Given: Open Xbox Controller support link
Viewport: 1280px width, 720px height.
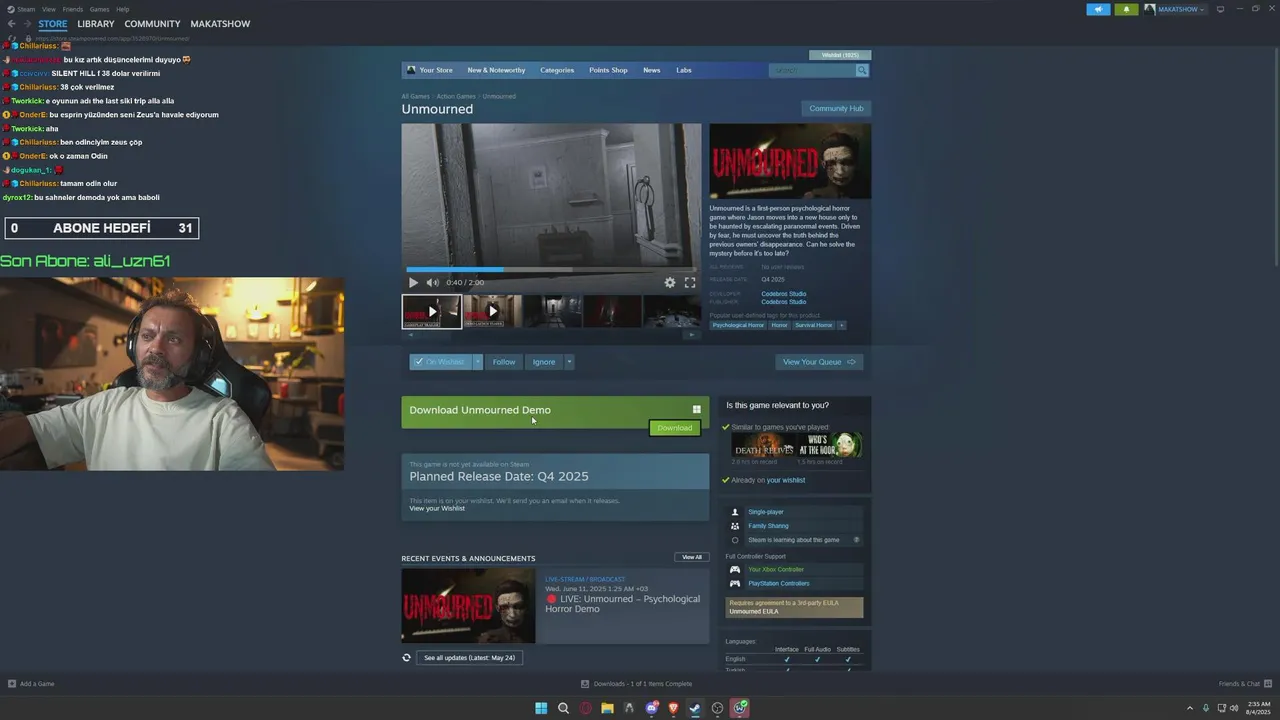Looking at the screenshot, I should pyautogui.click(x=776, y=569).
